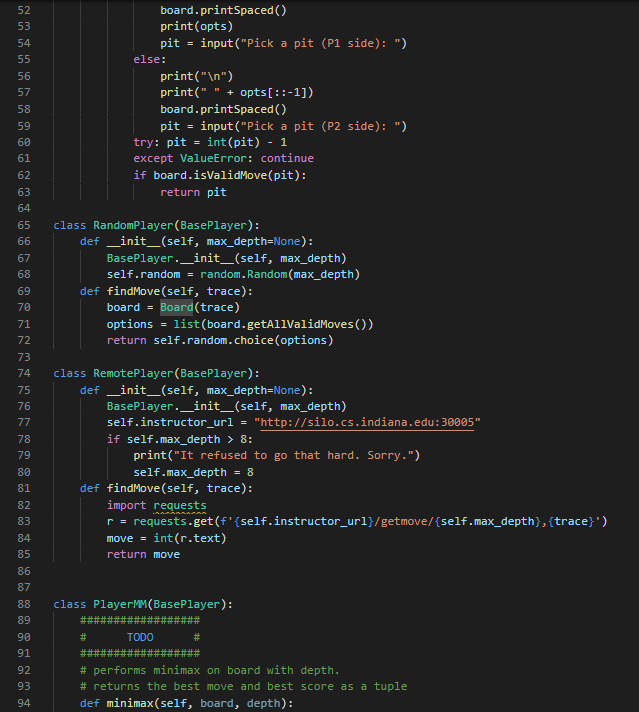Click the string "Pick a pit (P2 side): "
This screenshot has width=639, height=712.
[320, 126]
